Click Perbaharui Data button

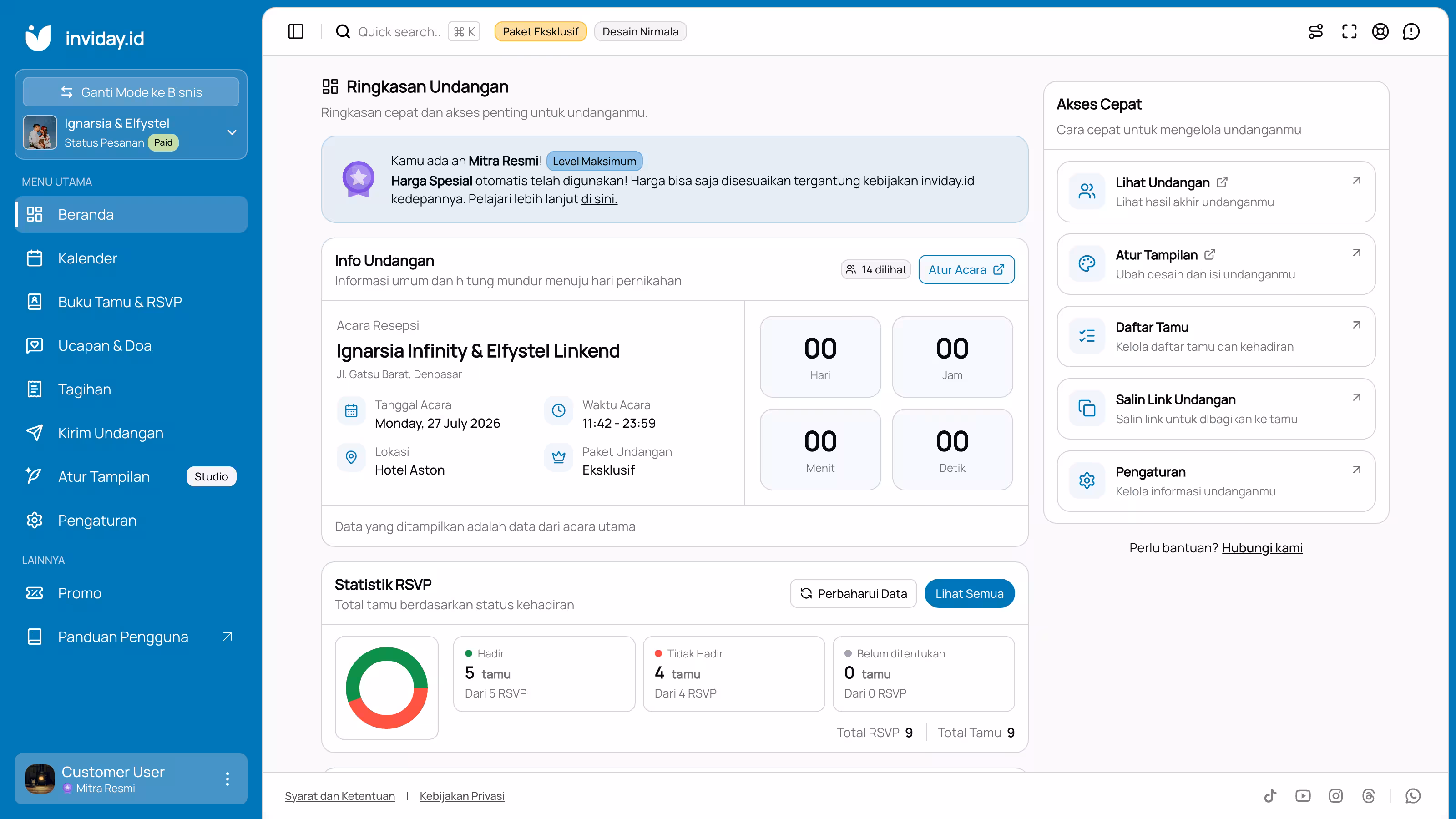click(x=854, y=593)
